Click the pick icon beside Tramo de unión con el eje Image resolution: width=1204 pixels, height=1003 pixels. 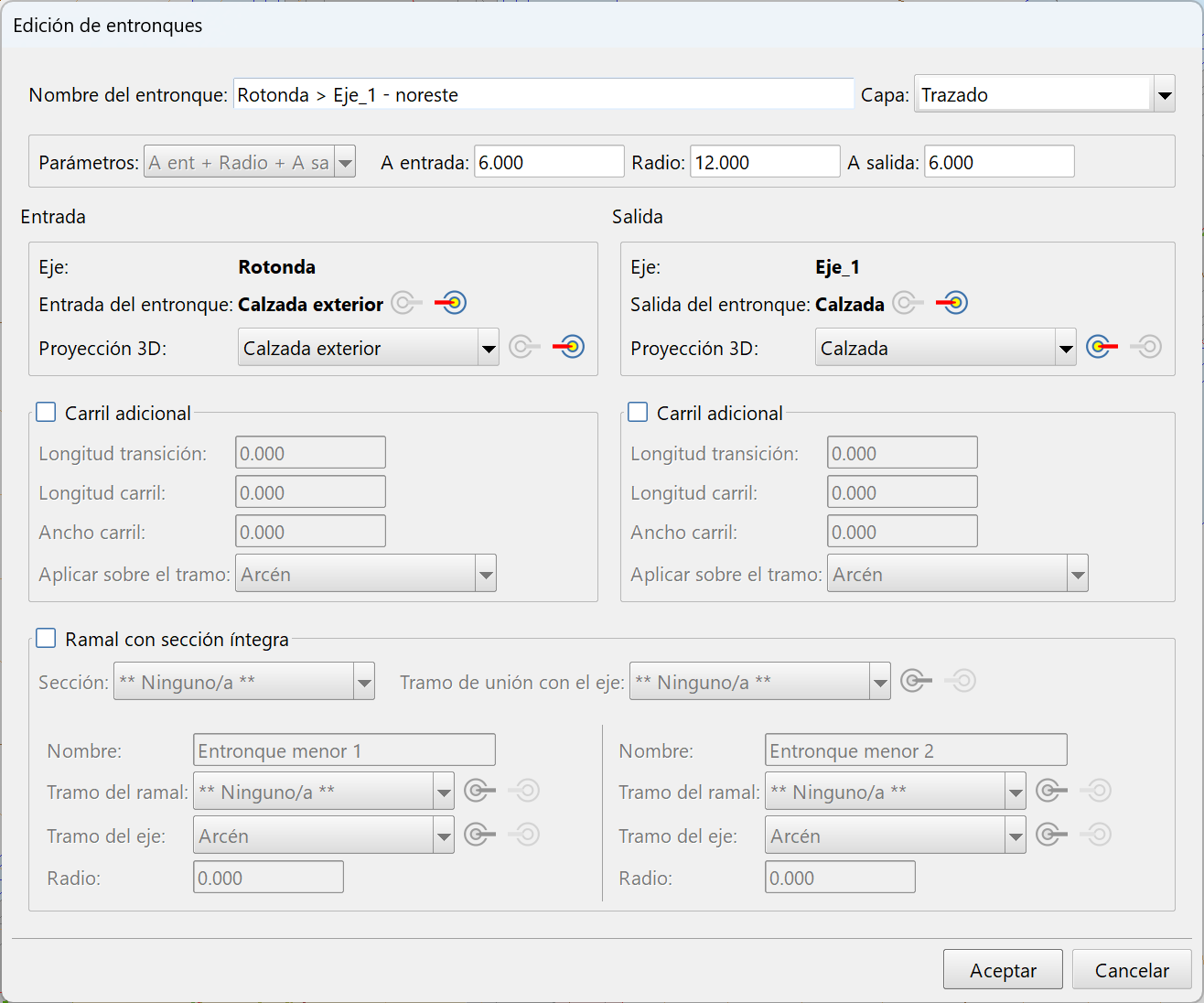point(915,681)
